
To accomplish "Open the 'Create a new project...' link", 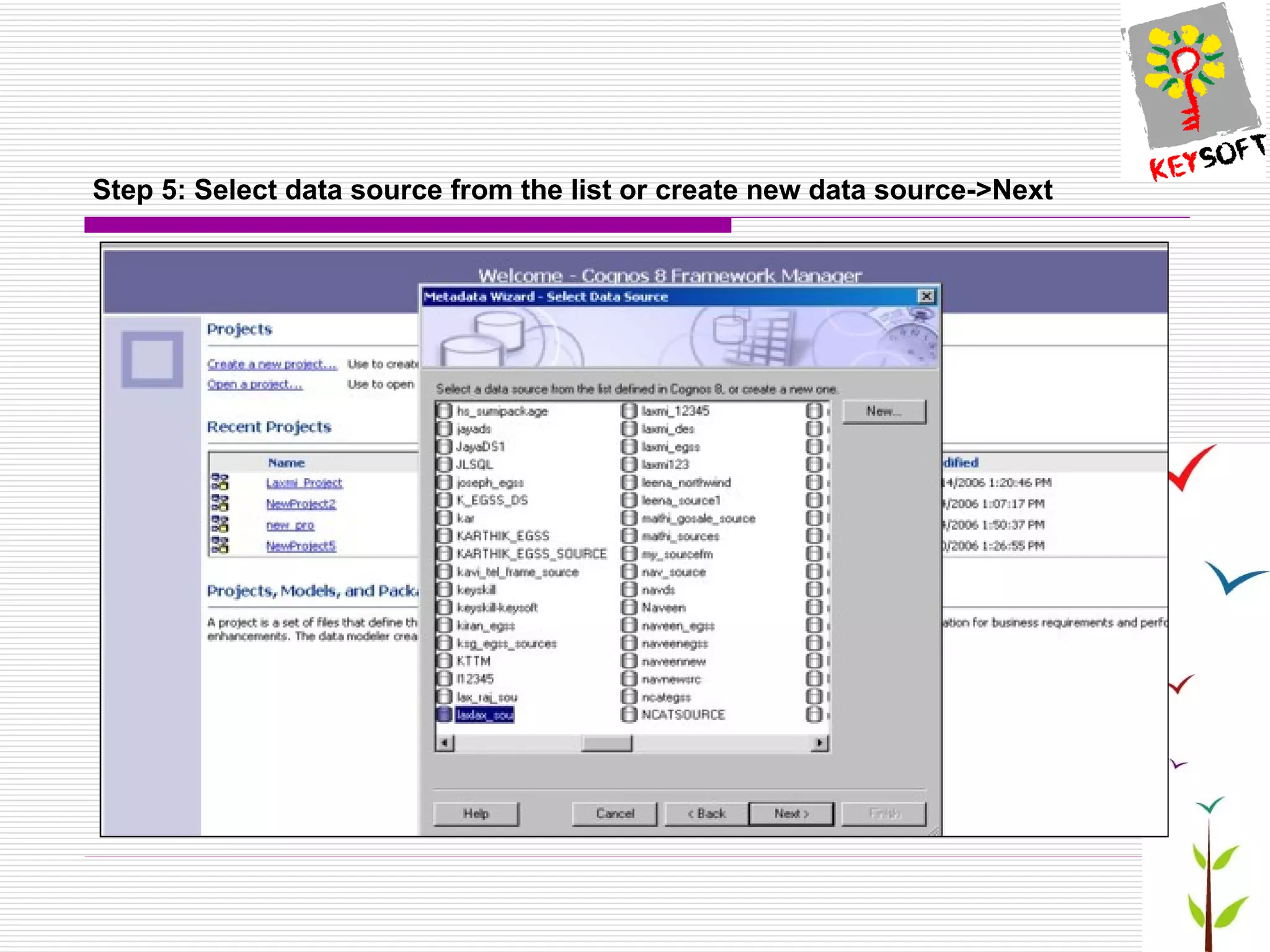I will pyautogui.click(x=272, y=364).
